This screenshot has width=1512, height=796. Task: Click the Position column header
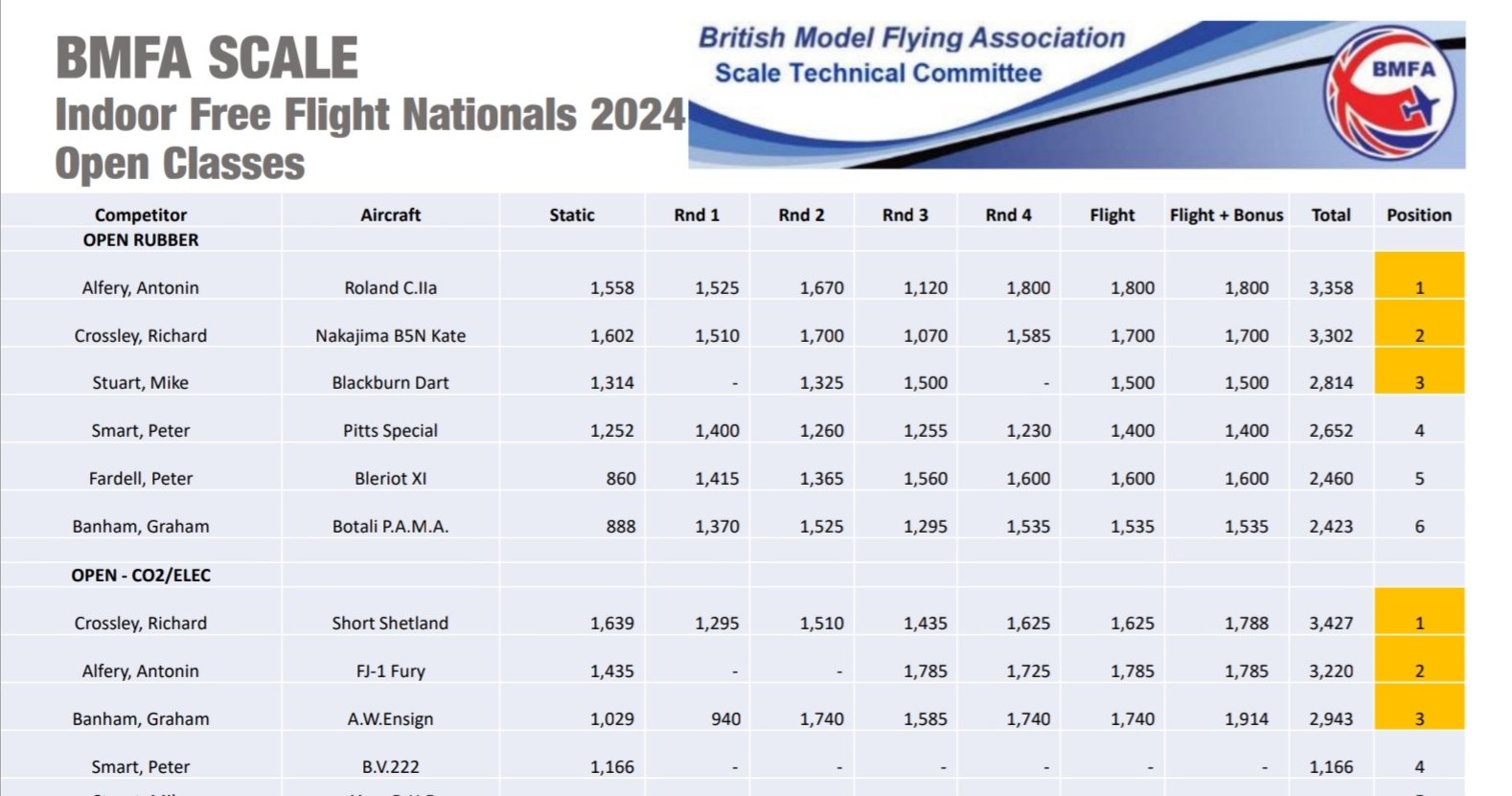[1418, 215]
